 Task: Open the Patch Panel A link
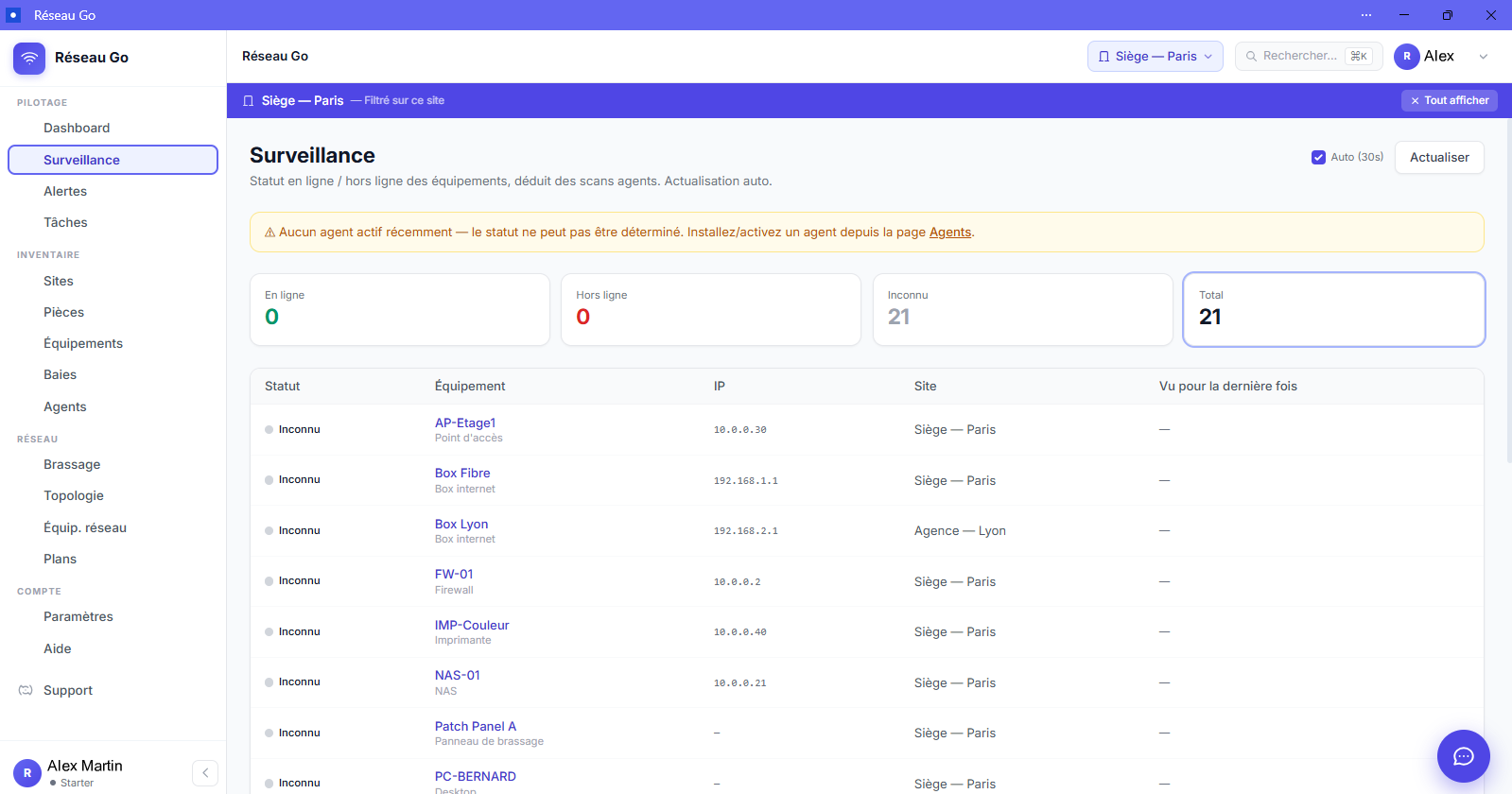(x=476, y=726)
